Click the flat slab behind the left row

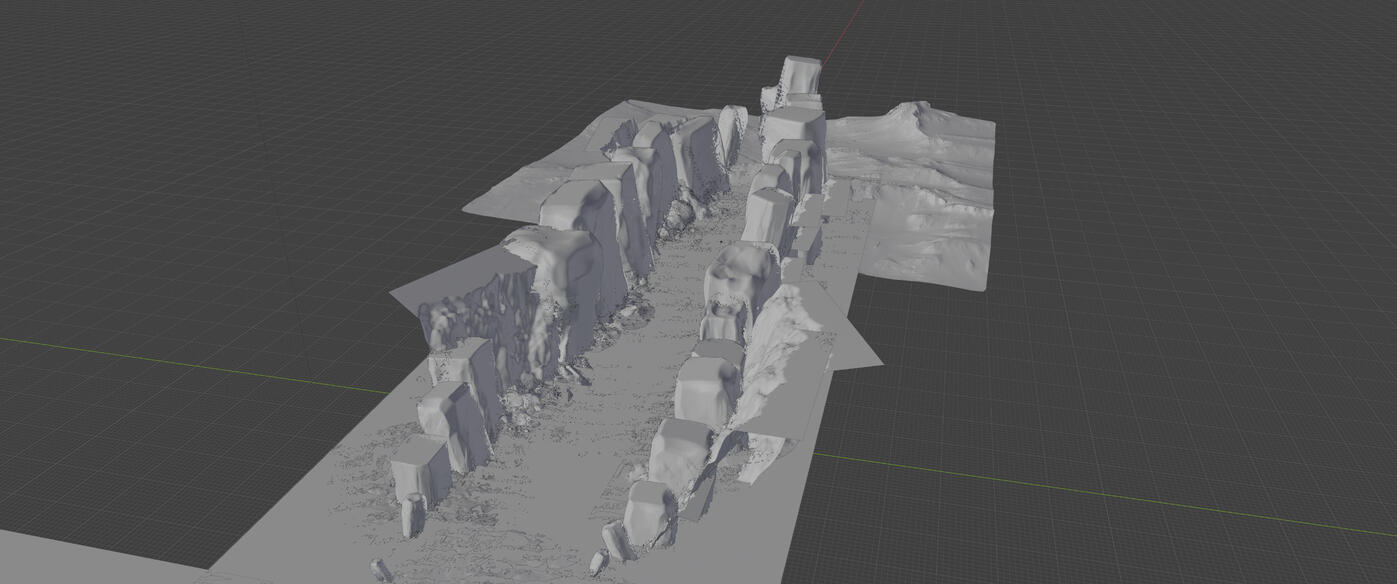pos(520,195)
